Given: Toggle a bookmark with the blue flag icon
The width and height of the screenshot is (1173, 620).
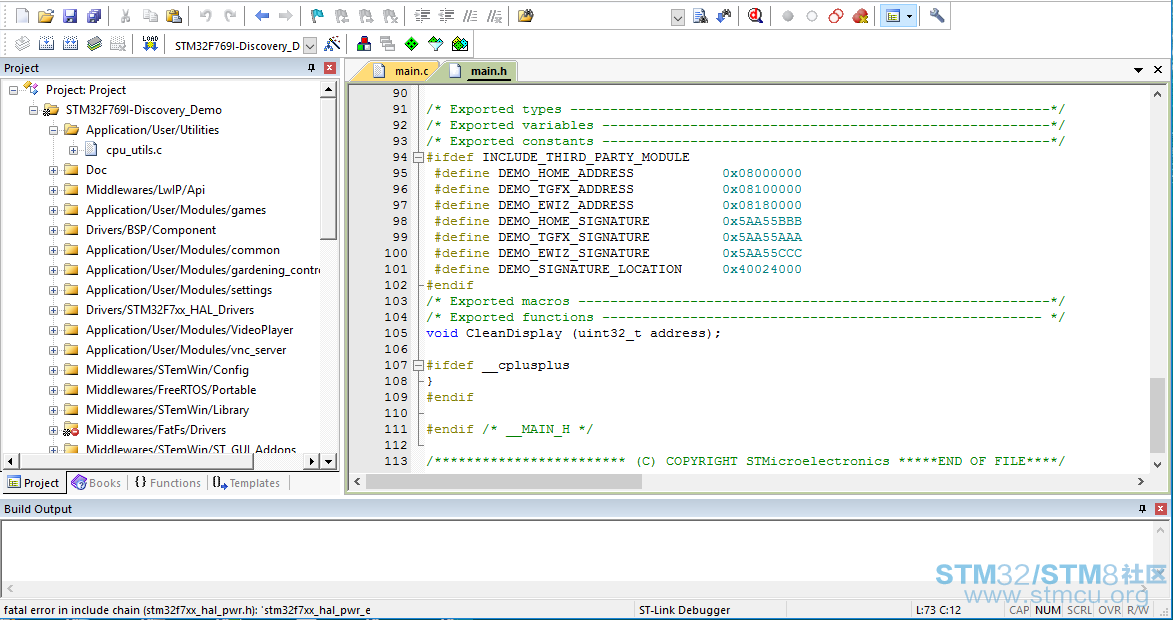Looking at the screenshot, I should [x=318, y=16].
